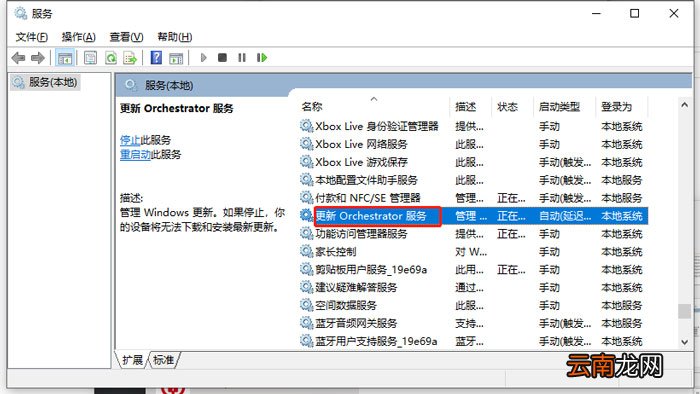Screen dimensions: 700x394
Task: Sort by the 状态 column header
Action: coord(512,107)
